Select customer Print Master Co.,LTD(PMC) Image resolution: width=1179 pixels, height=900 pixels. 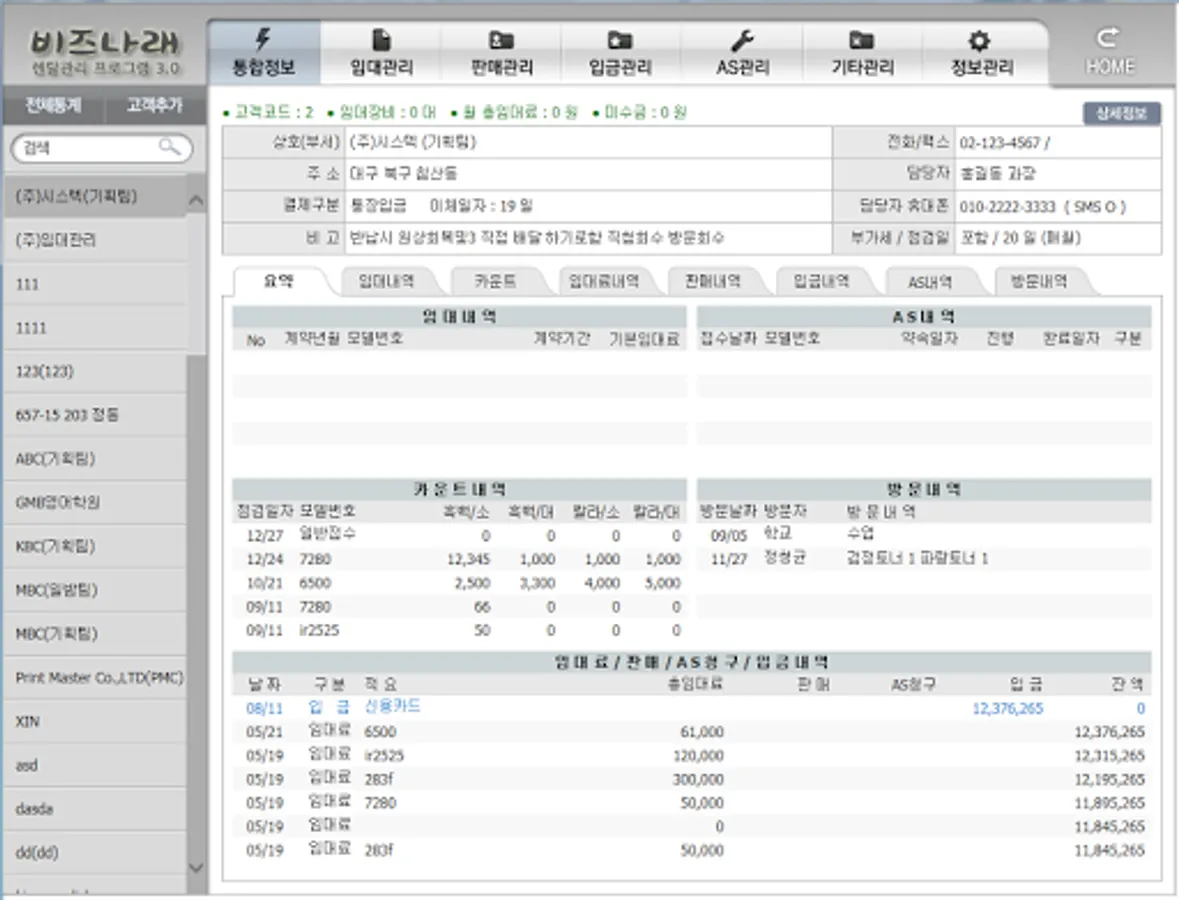[x=99, y=678]
